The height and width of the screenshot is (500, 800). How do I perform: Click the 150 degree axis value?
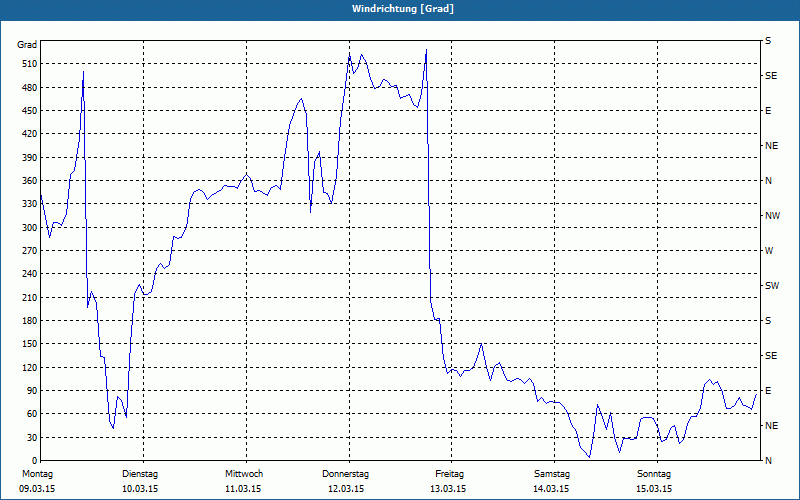(30, 344)
